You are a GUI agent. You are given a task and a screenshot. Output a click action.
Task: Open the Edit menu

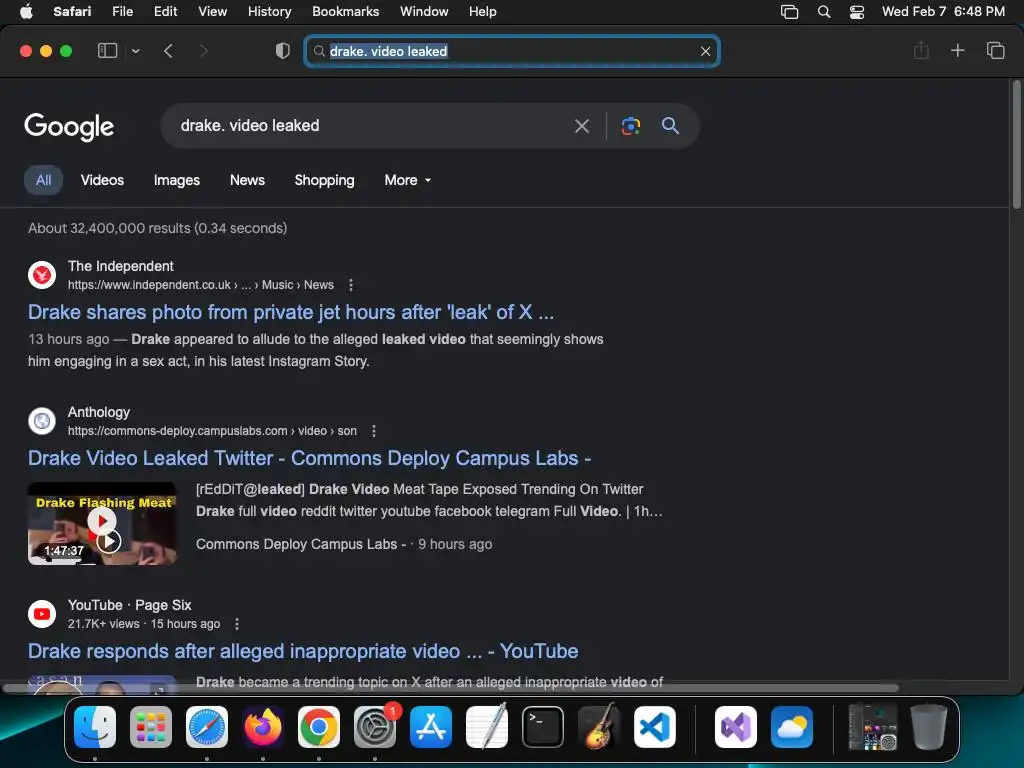tap(165, 12)
